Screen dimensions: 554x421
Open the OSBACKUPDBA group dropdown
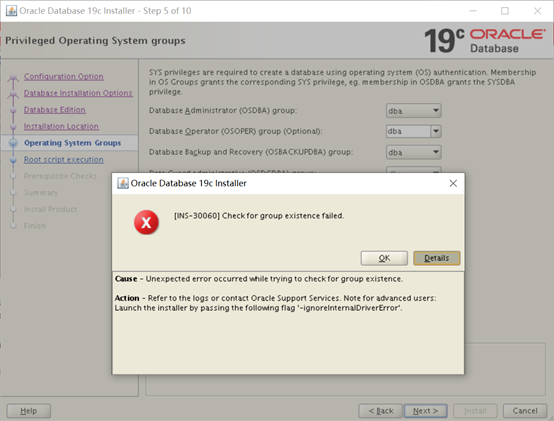(413, 152)
